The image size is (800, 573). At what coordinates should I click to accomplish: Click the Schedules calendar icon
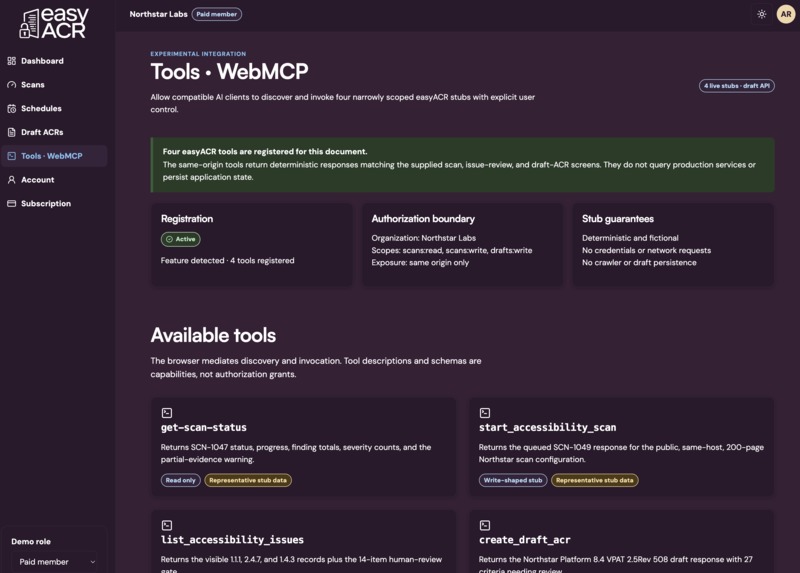pyautogui.click(x=12, y=109)
